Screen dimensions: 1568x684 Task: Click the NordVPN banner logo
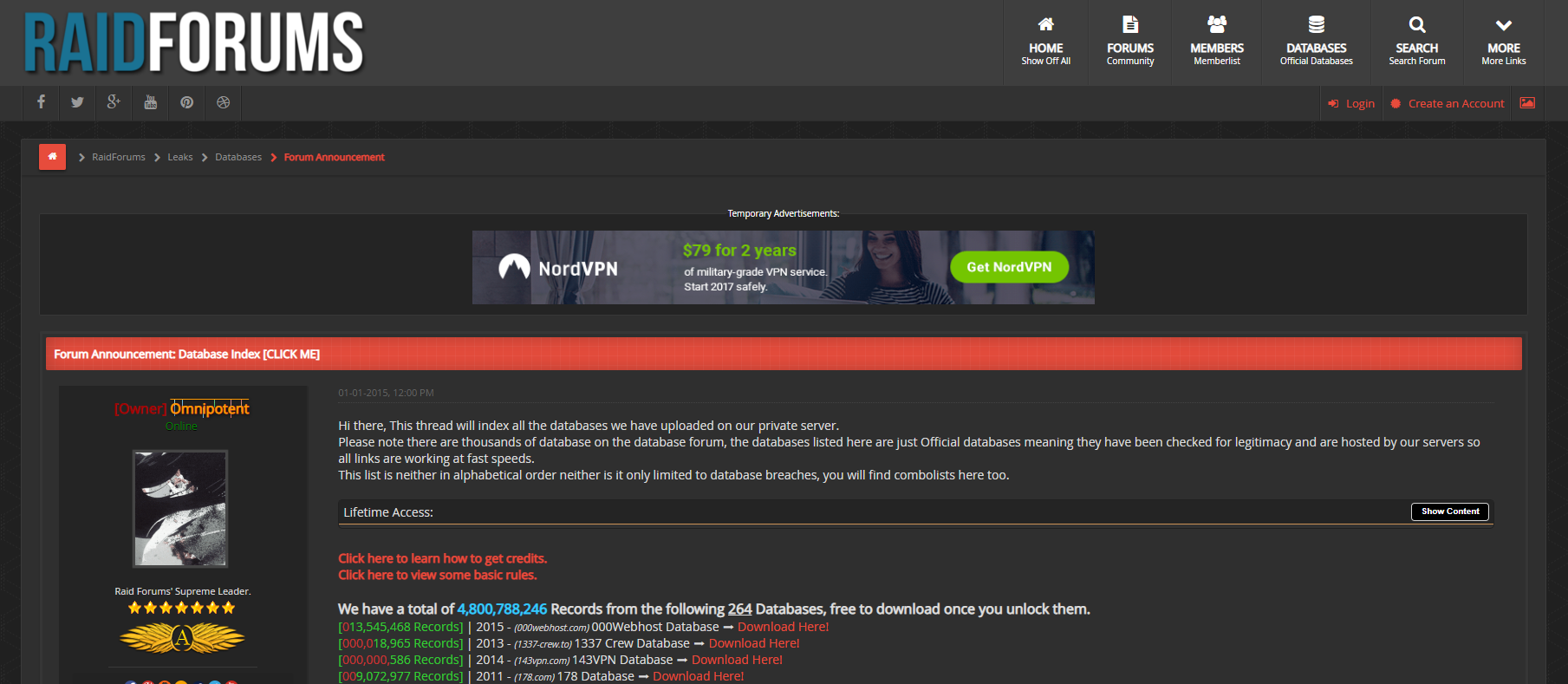click(x=558, y=268)
